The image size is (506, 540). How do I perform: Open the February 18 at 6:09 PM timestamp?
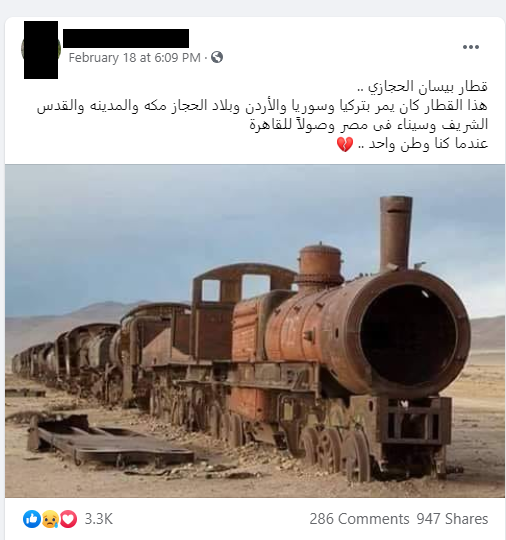click(134, 58)
